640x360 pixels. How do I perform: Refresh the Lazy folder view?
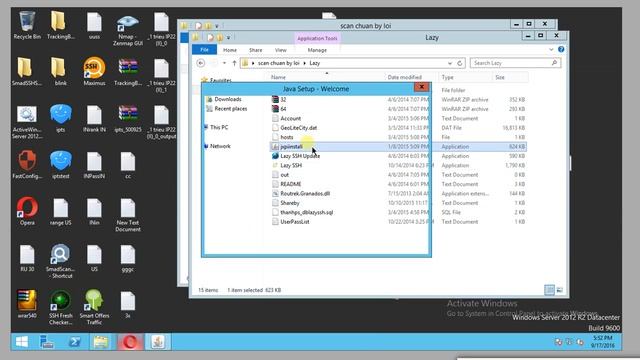(460, 63)
